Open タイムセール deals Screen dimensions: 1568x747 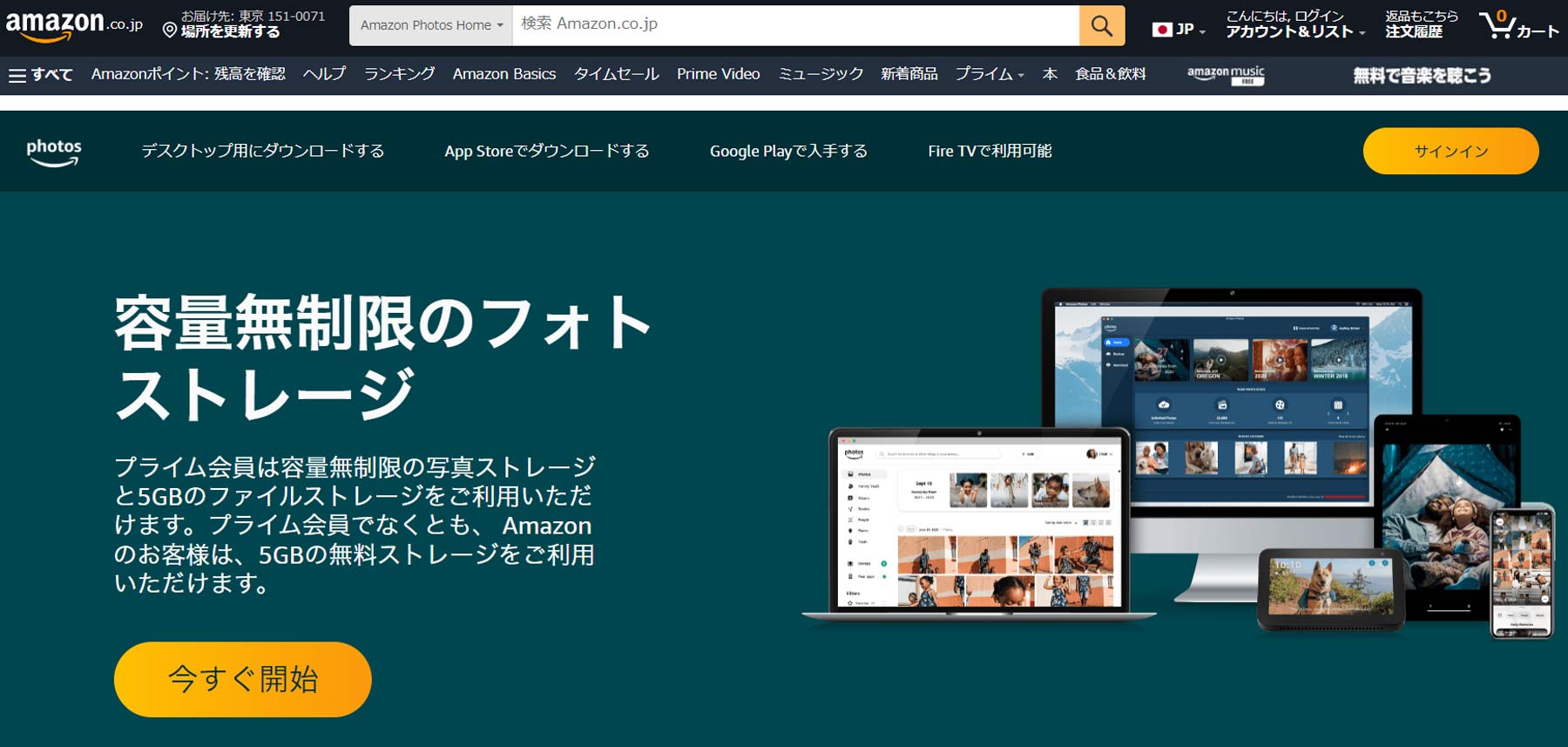[x=616, y=75]
